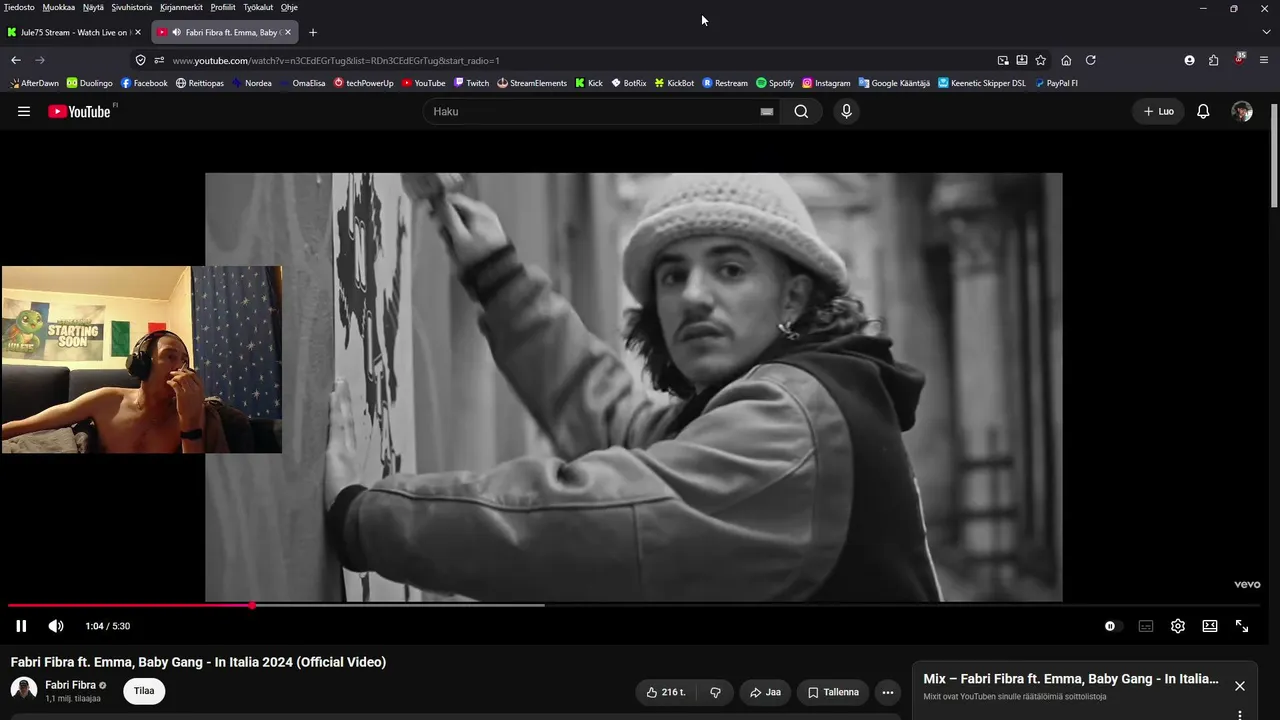The height and width of the screenshot is (720, 1280).
Task: Open the Nordea bookmark
Action: coord(252,83)
